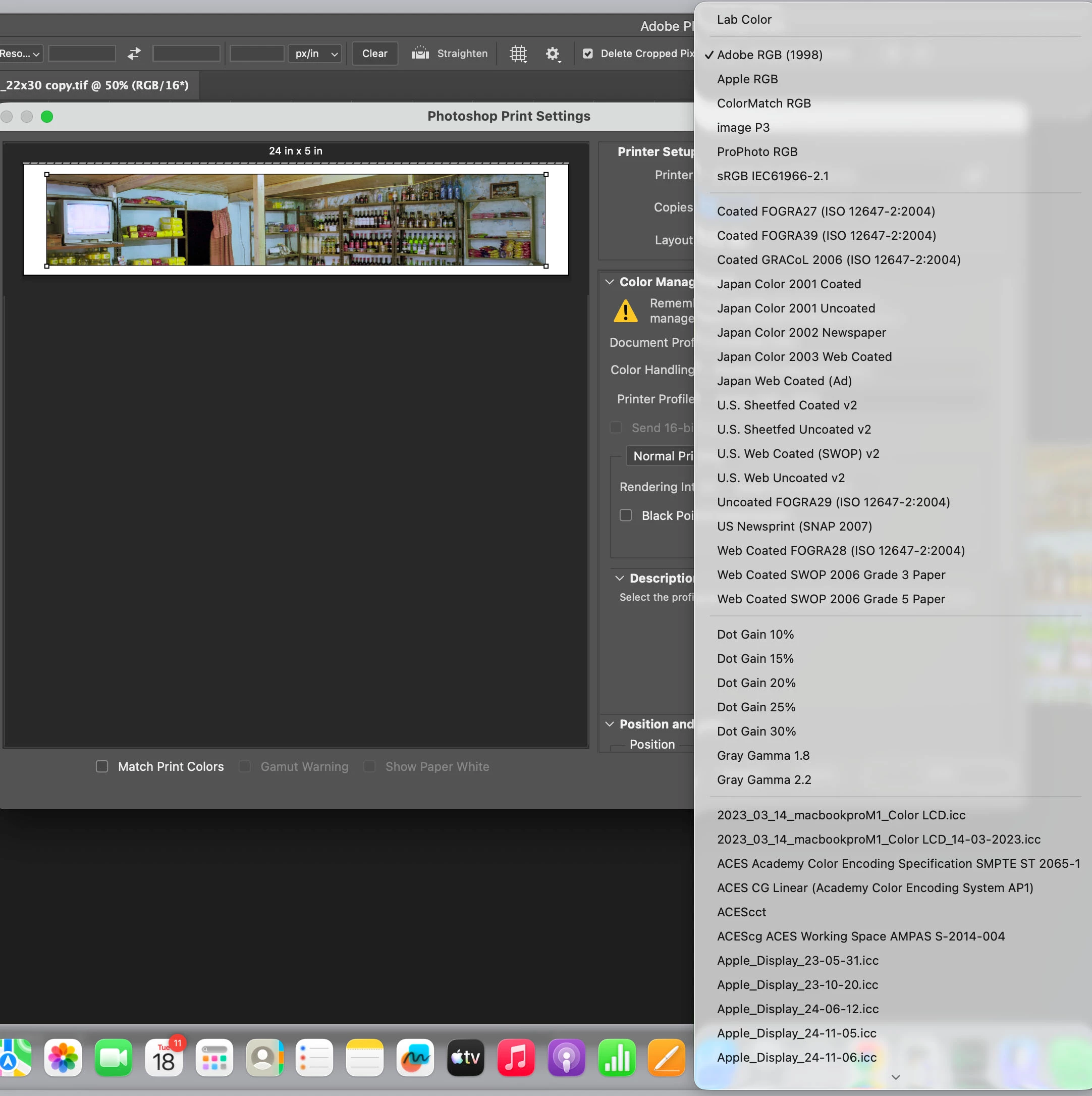Screen dimensions: 1092x1096
Task: Toggle Delete Cropped Pixels checkbox
Action: [x=588, y=54]
